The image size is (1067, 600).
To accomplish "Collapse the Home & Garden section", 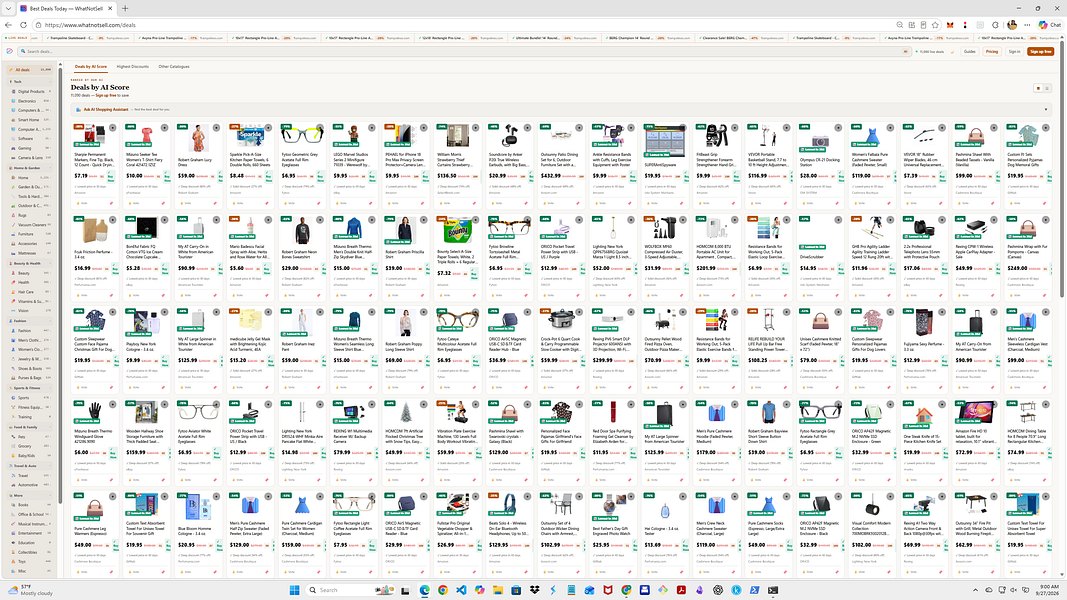I will tap(29, 168).
